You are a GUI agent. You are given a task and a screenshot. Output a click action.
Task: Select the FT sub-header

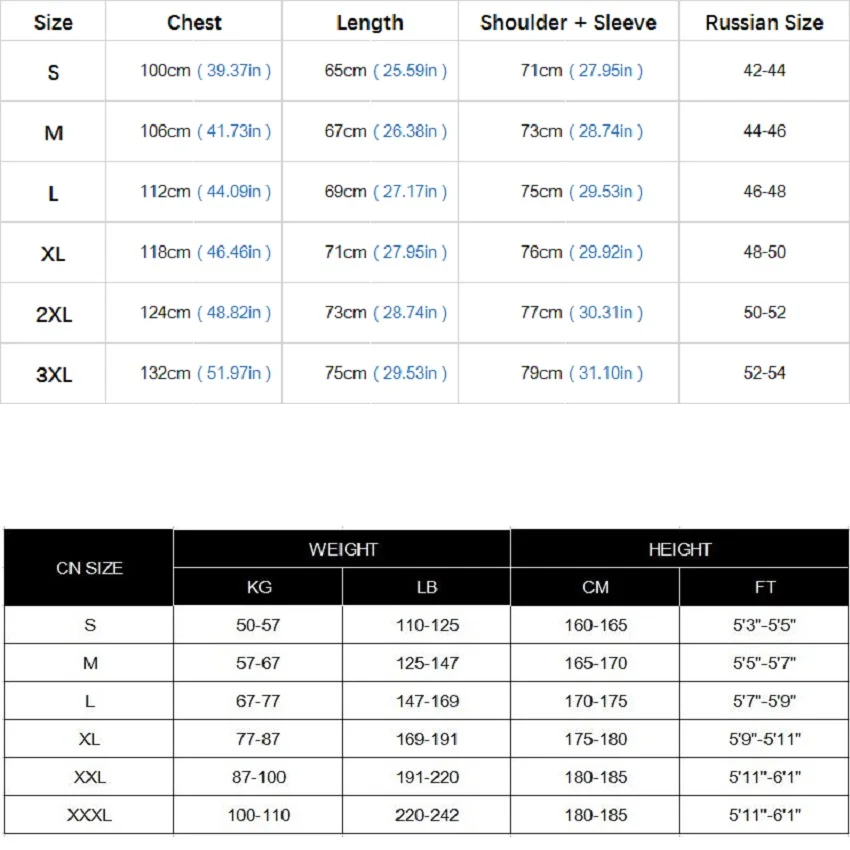click(765, 587)
